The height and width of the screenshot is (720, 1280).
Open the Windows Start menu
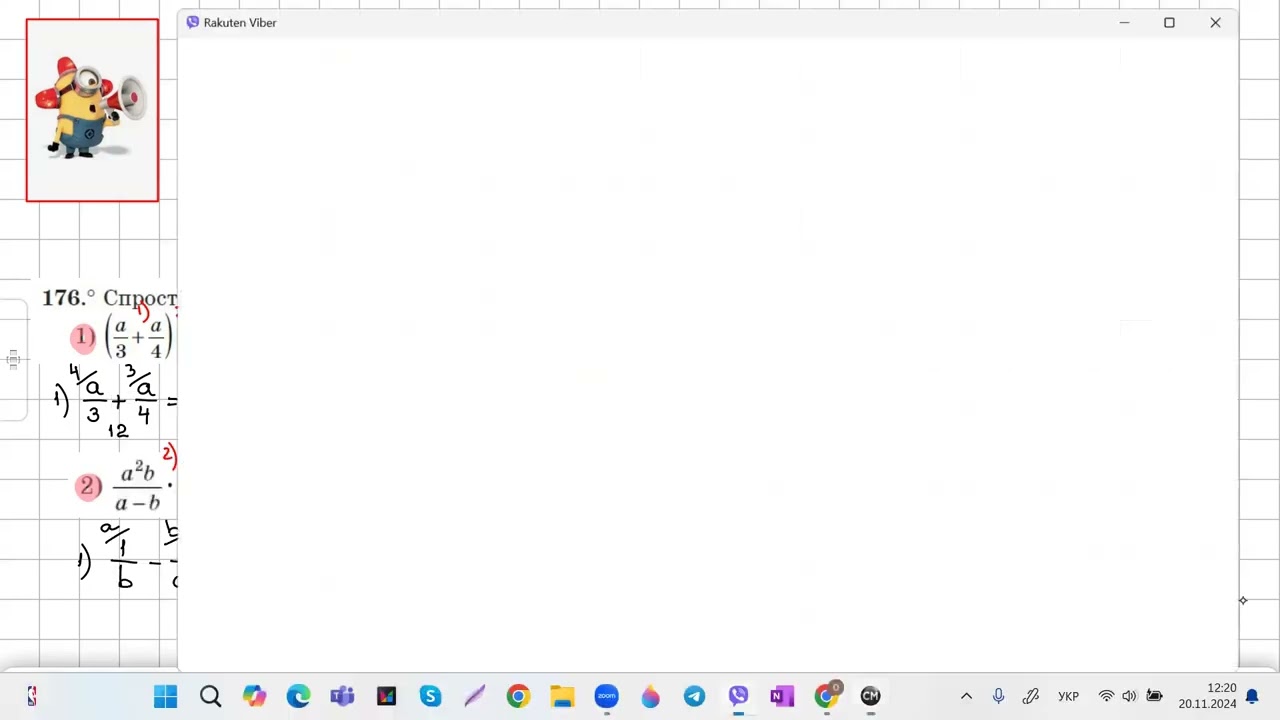tap(166, 696)
